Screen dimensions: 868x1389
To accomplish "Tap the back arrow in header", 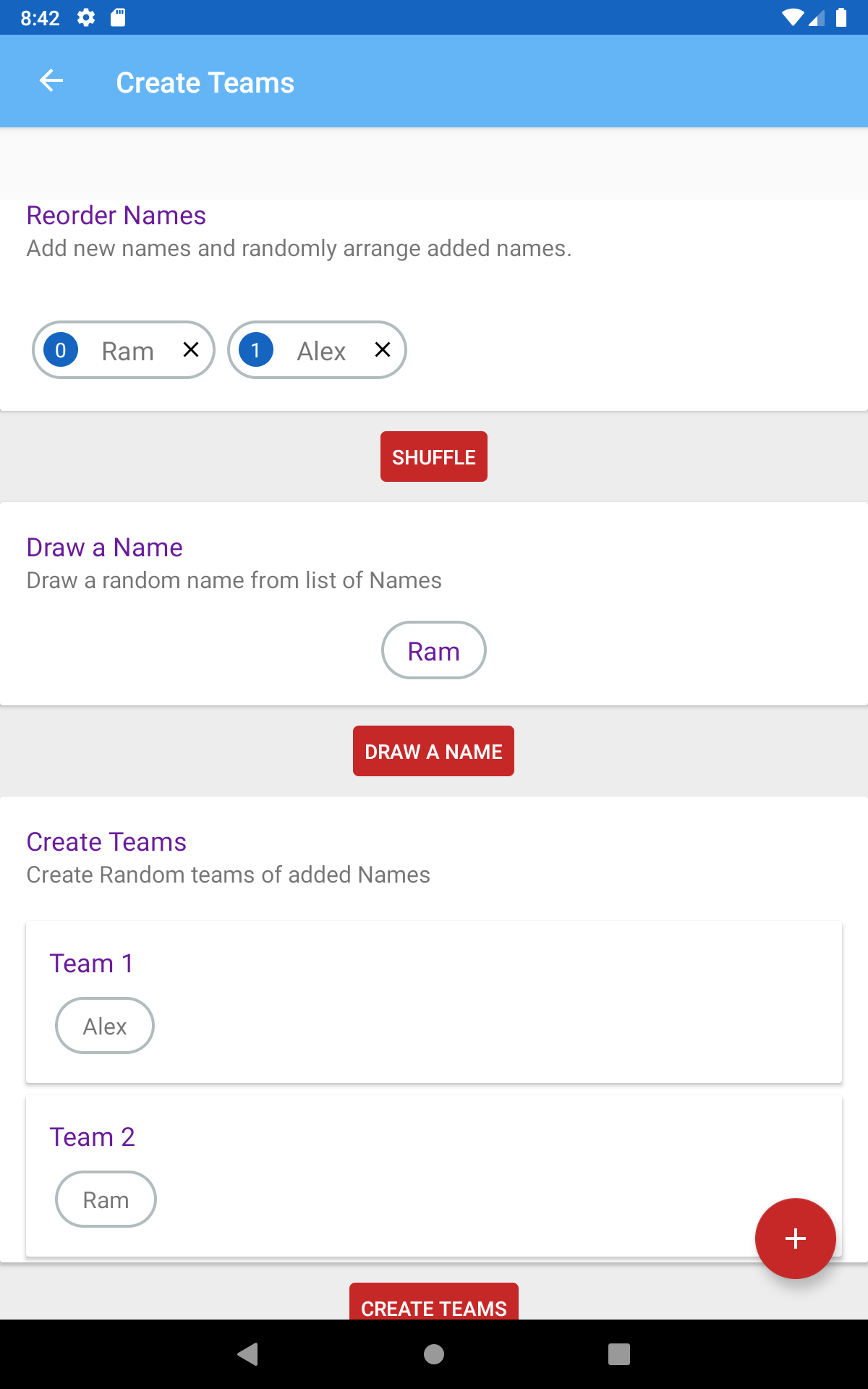I will point(51,81).
